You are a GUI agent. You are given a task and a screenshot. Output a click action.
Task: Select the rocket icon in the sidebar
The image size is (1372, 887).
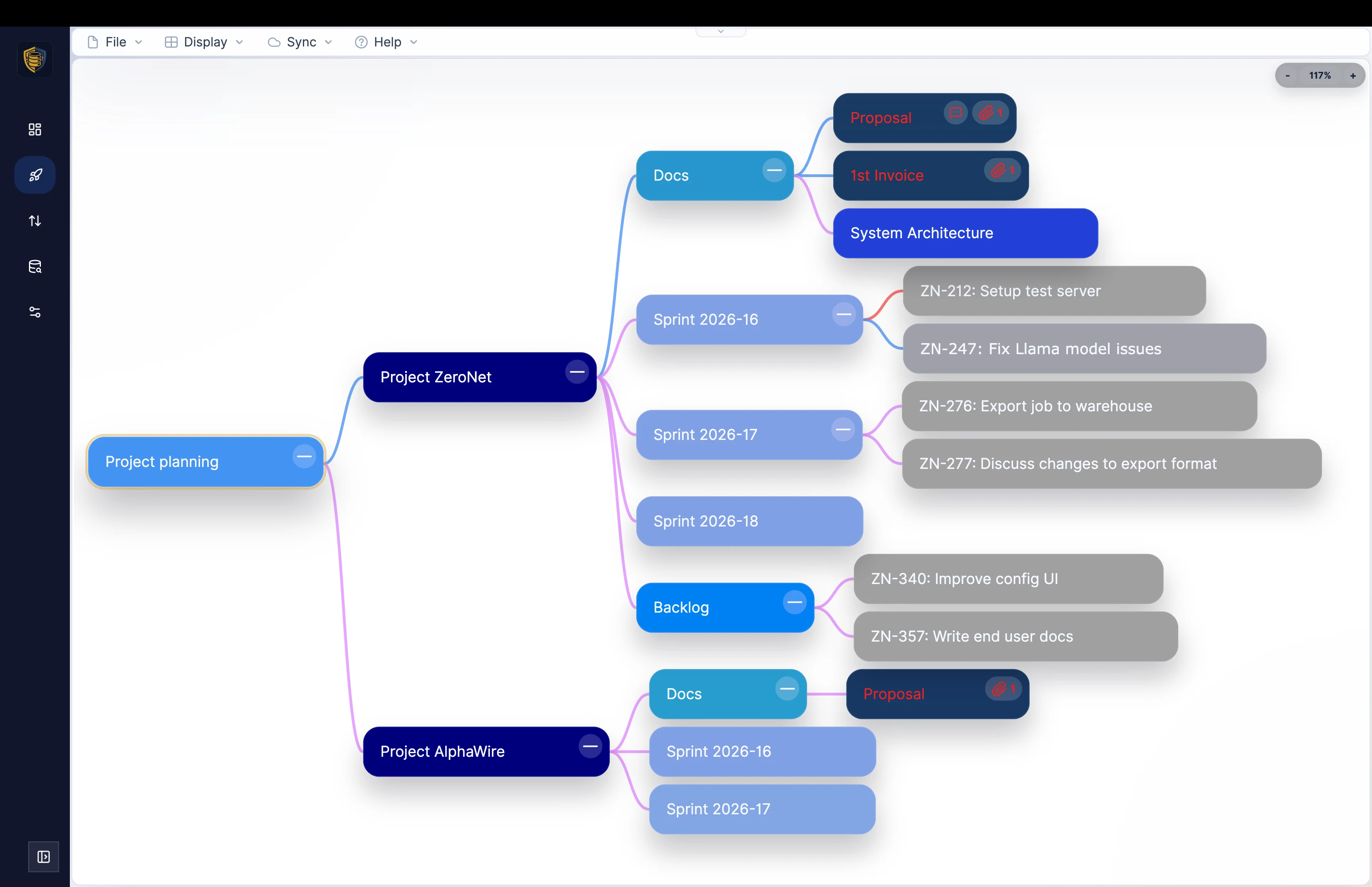coord(35,175)
